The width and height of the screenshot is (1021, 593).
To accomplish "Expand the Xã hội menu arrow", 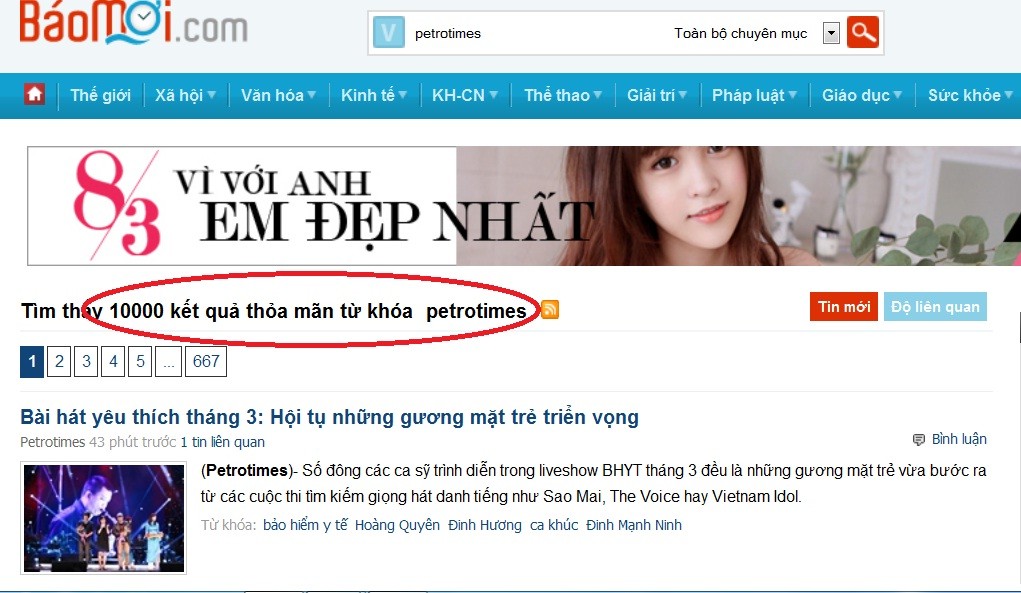I will [x=212, y=95].
